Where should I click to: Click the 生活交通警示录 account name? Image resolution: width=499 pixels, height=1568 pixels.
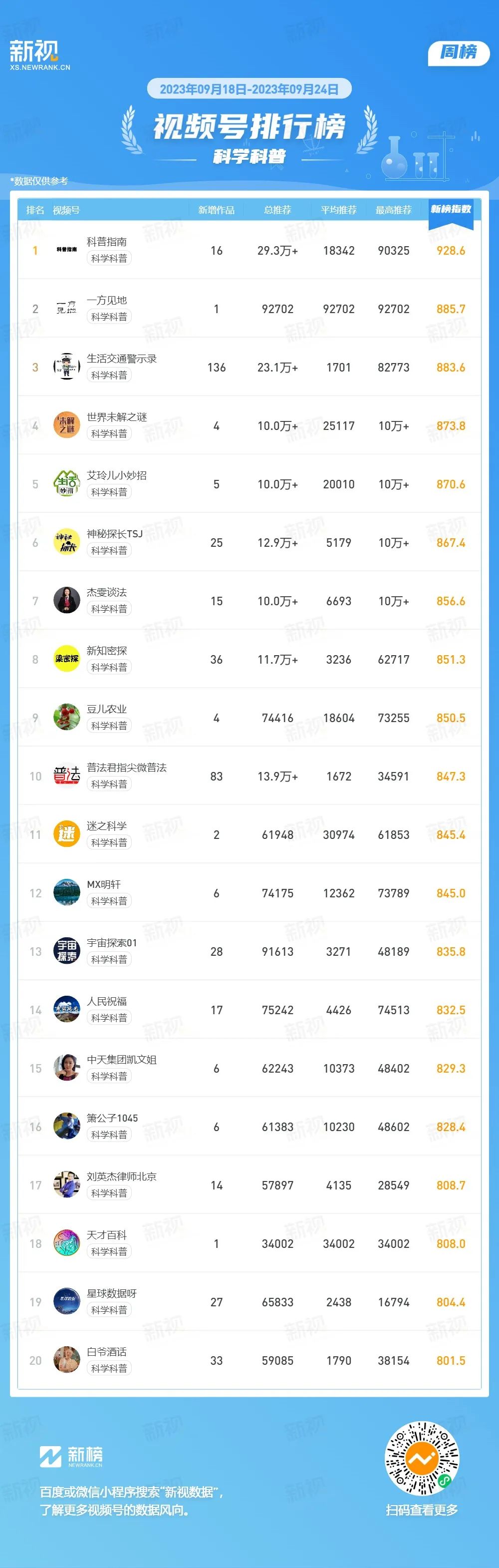coord(122,359)
